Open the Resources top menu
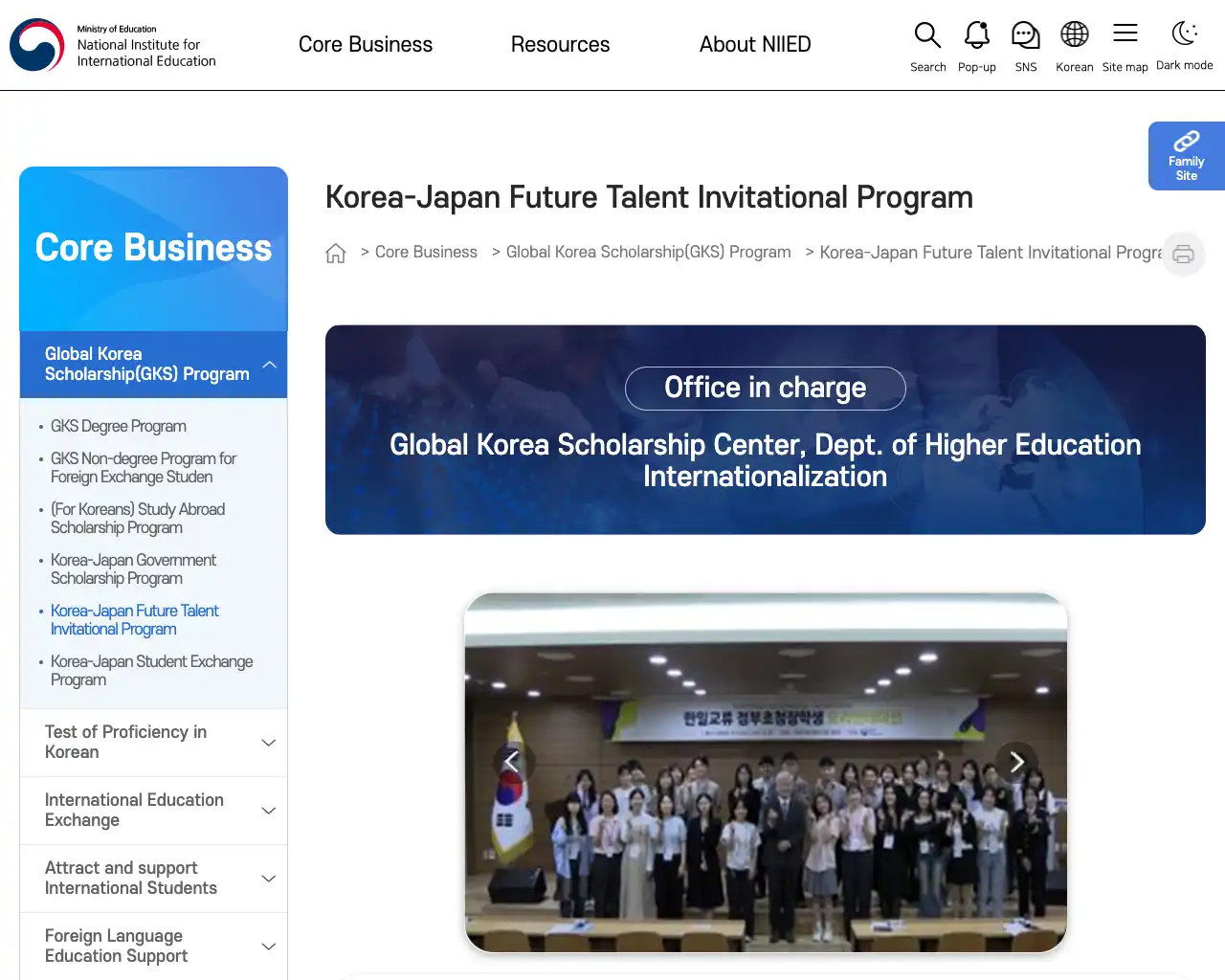 [x=560, y=45]
